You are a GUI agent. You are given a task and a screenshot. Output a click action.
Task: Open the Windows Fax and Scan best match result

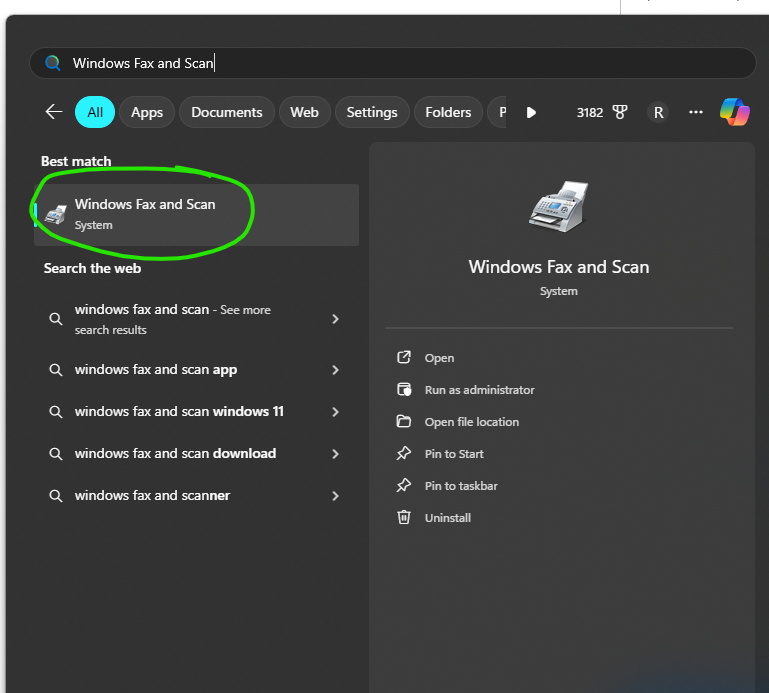coord(196,214)
